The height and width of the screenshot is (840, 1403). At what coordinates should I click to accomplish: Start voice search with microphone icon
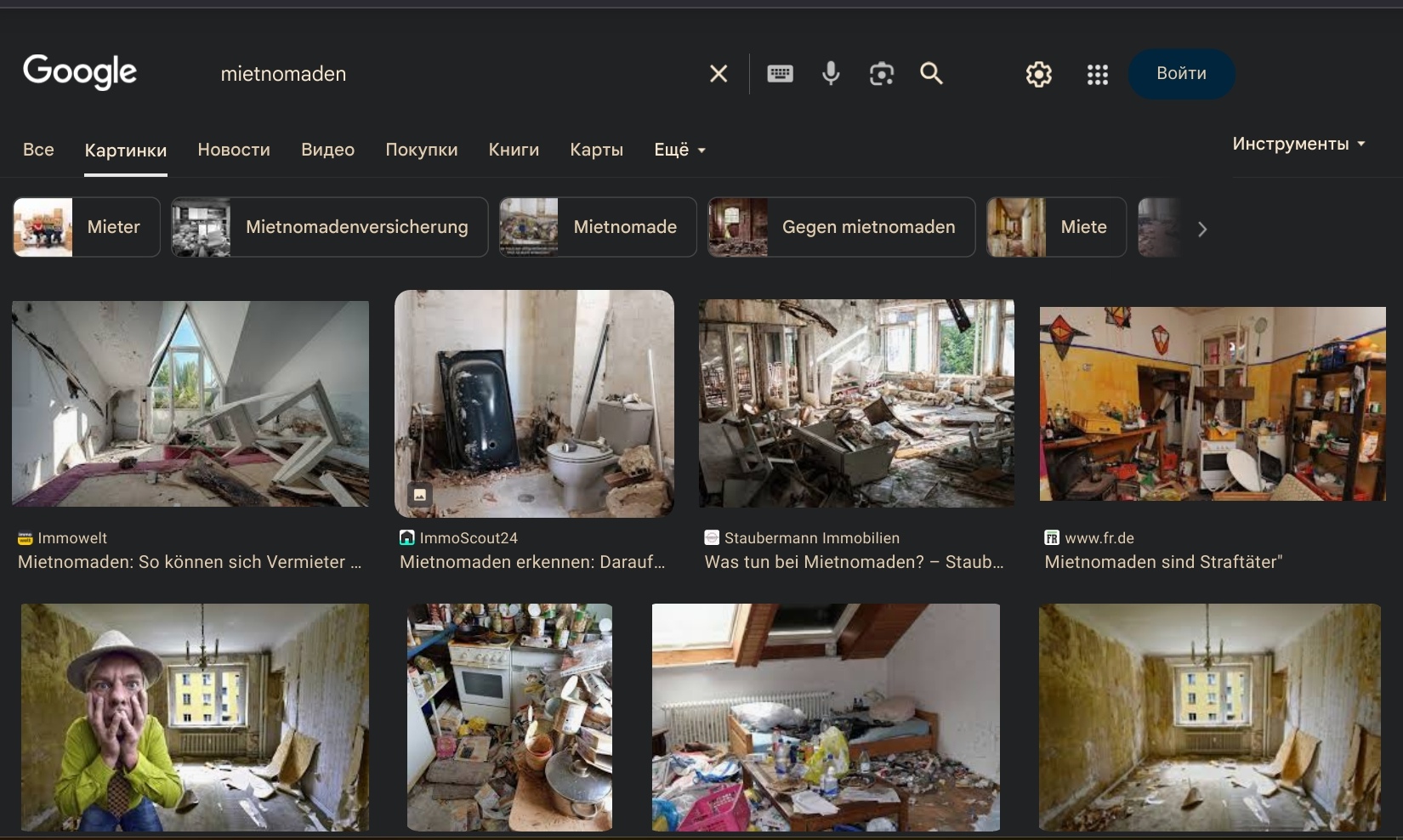831,74
